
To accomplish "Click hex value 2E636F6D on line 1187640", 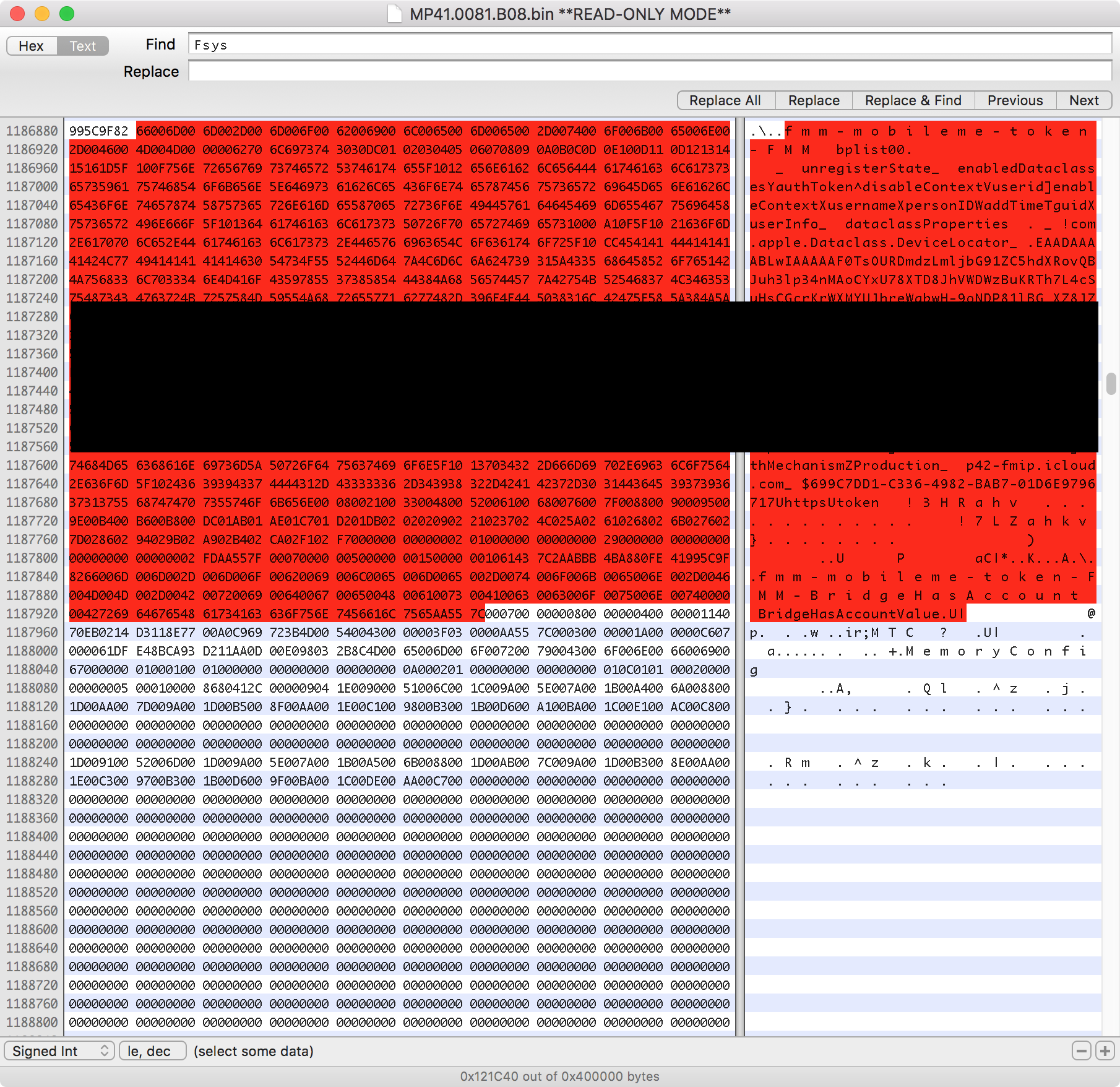I will [99, 484].
